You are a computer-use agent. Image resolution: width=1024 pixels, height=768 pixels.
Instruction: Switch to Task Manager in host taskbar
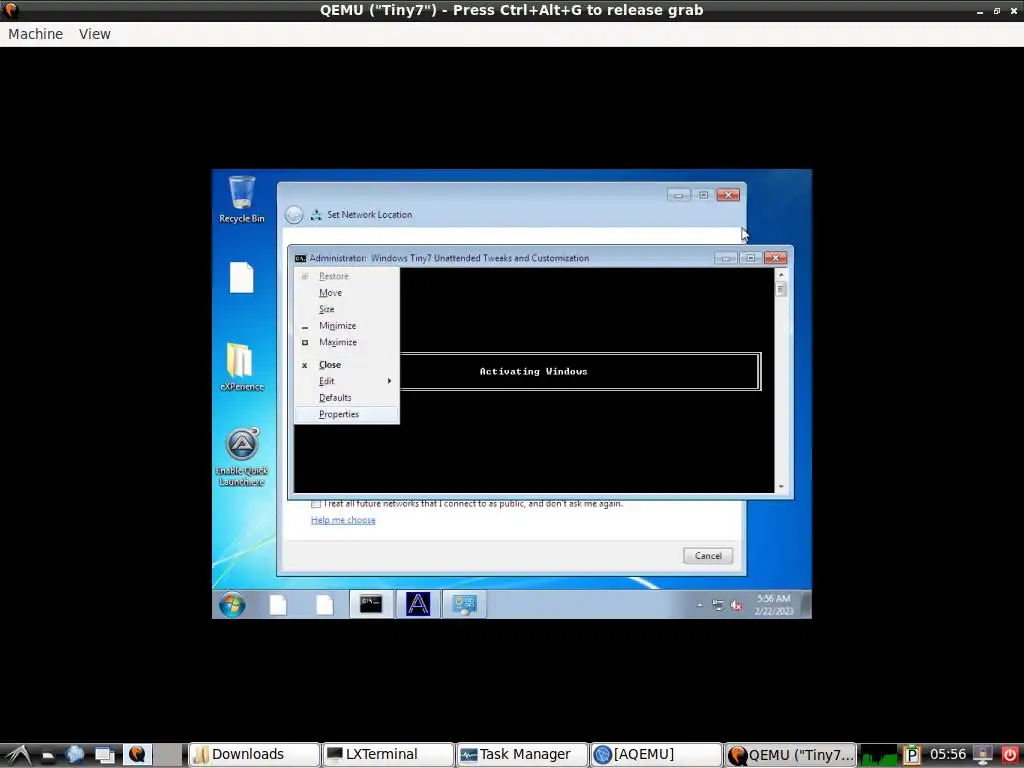tap(522, 754)
